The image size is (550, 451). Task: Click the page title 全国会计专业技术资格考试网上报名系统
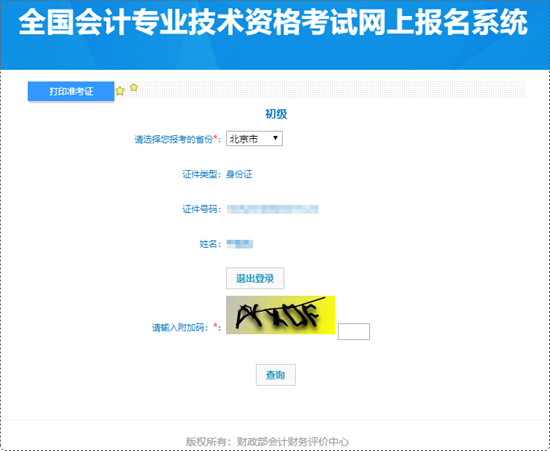(x=273, y=22)
